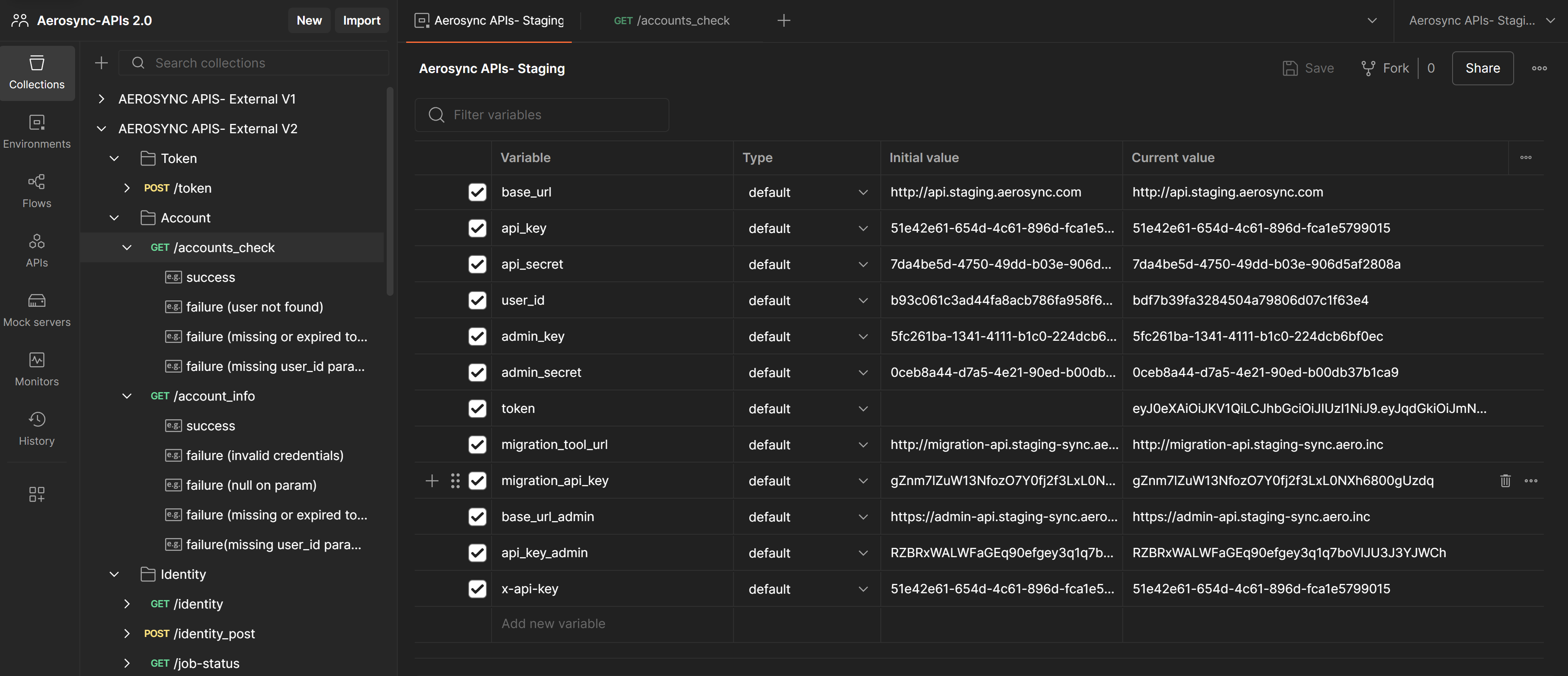Delete the migration_api_key variable with trash icon
Screen dimensions: 1568x676
pos(1505,481)
